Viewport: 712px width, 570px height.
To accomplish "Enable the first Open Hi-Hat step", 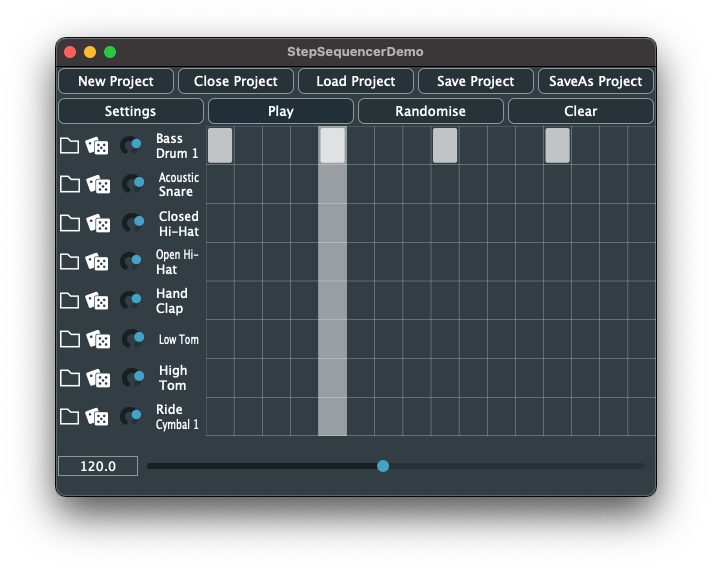I will [220, 262].
